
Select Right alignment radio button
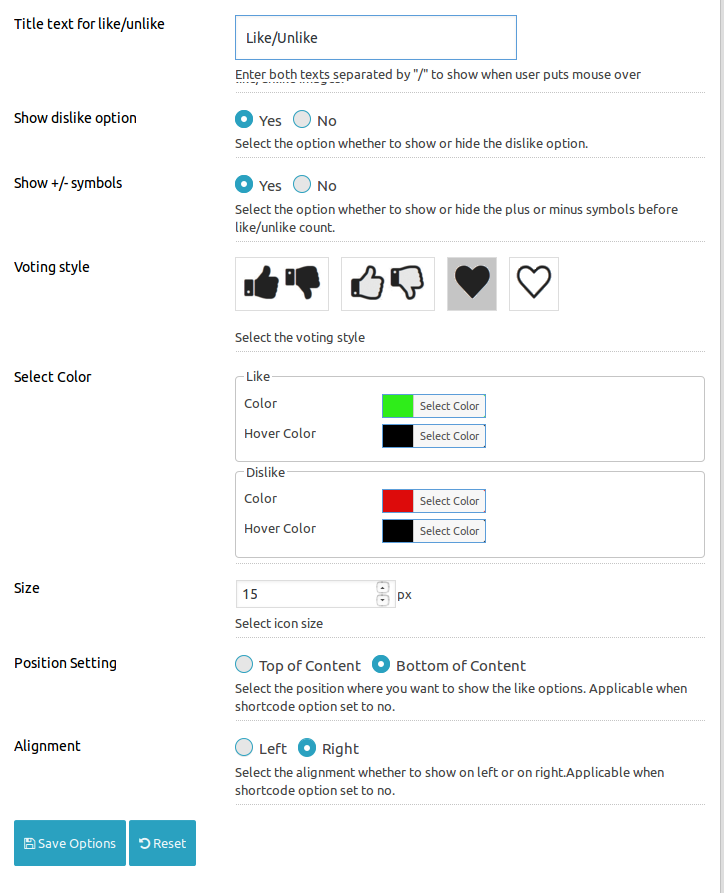click(307, 747)
